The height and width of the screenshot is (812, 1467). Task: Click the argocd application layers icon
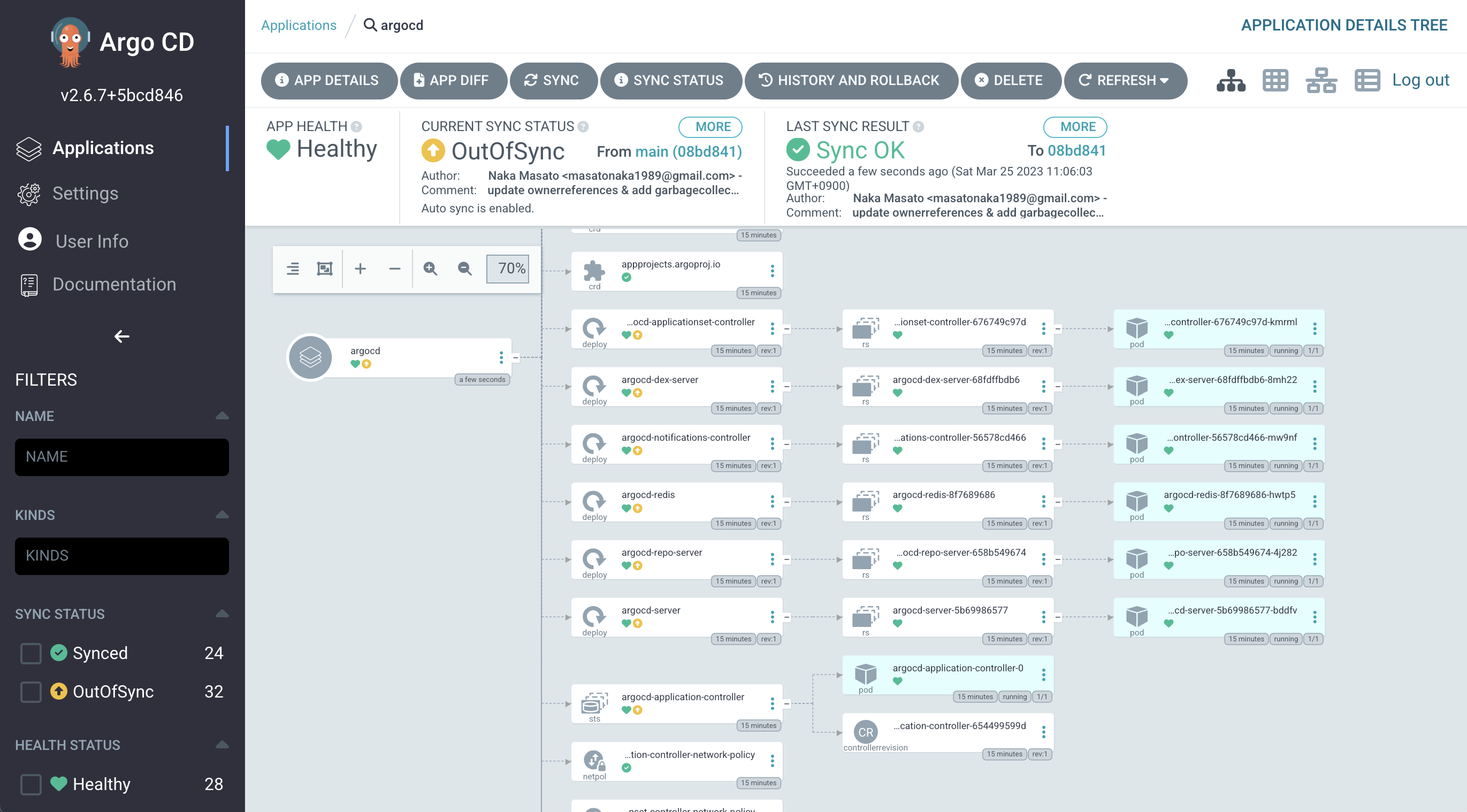pyautogui.click(x=310, y=358)
